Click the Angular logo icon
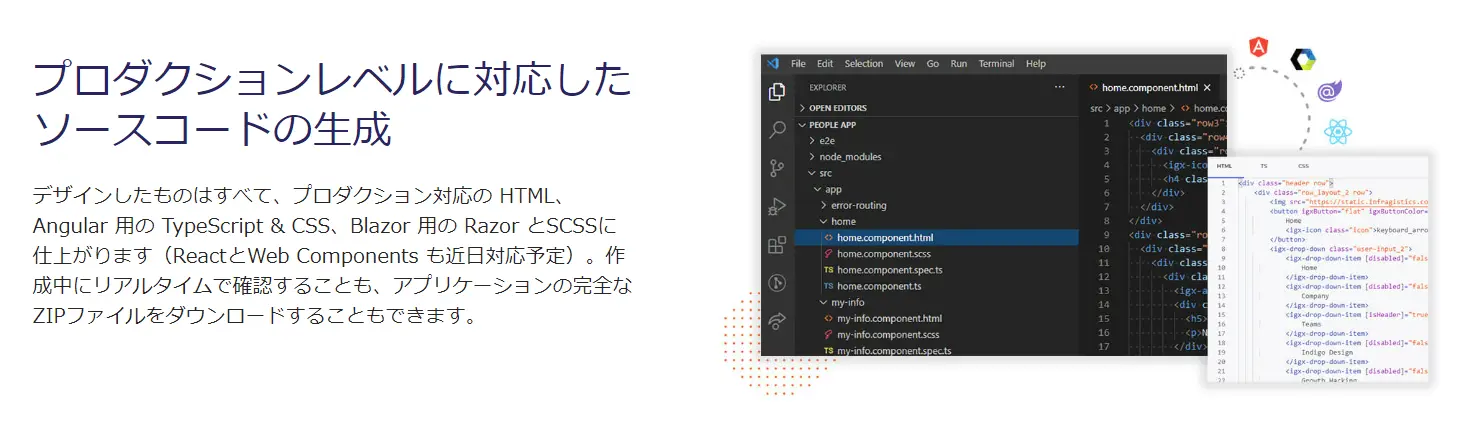 [x=1259, y=46]
